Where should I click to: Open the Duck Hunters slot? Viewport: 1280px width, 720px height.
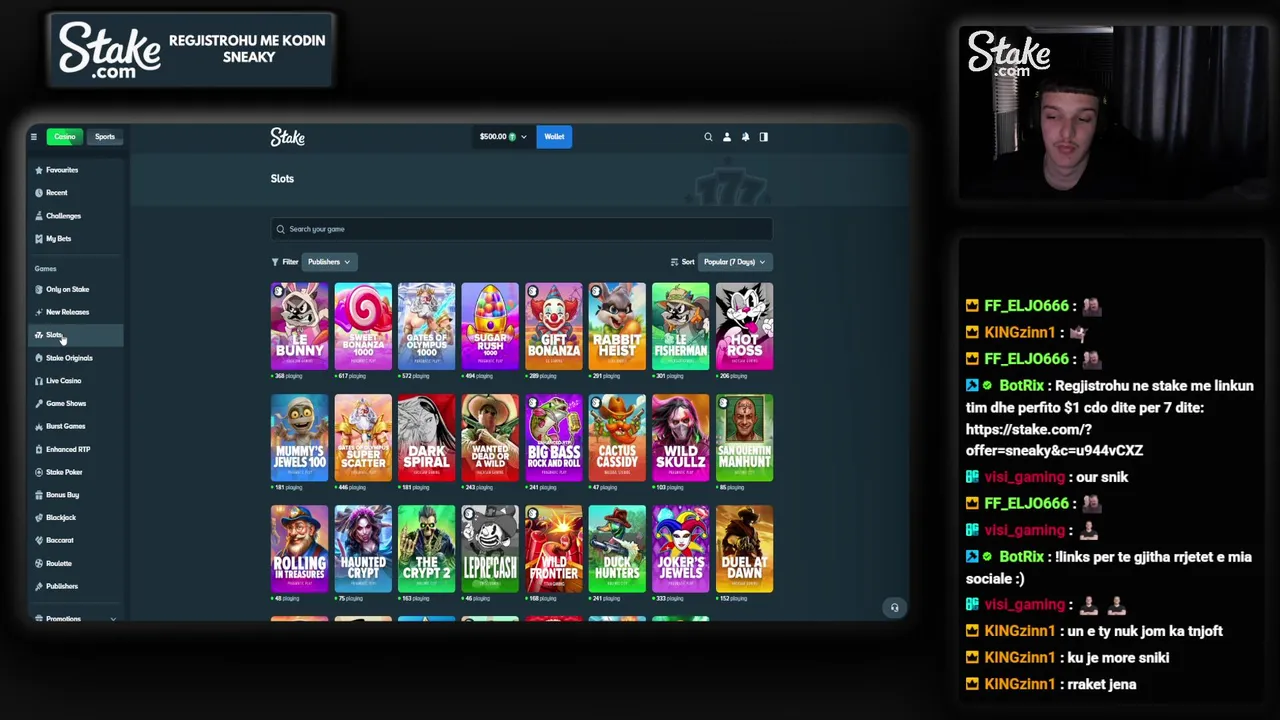(617, 549)
